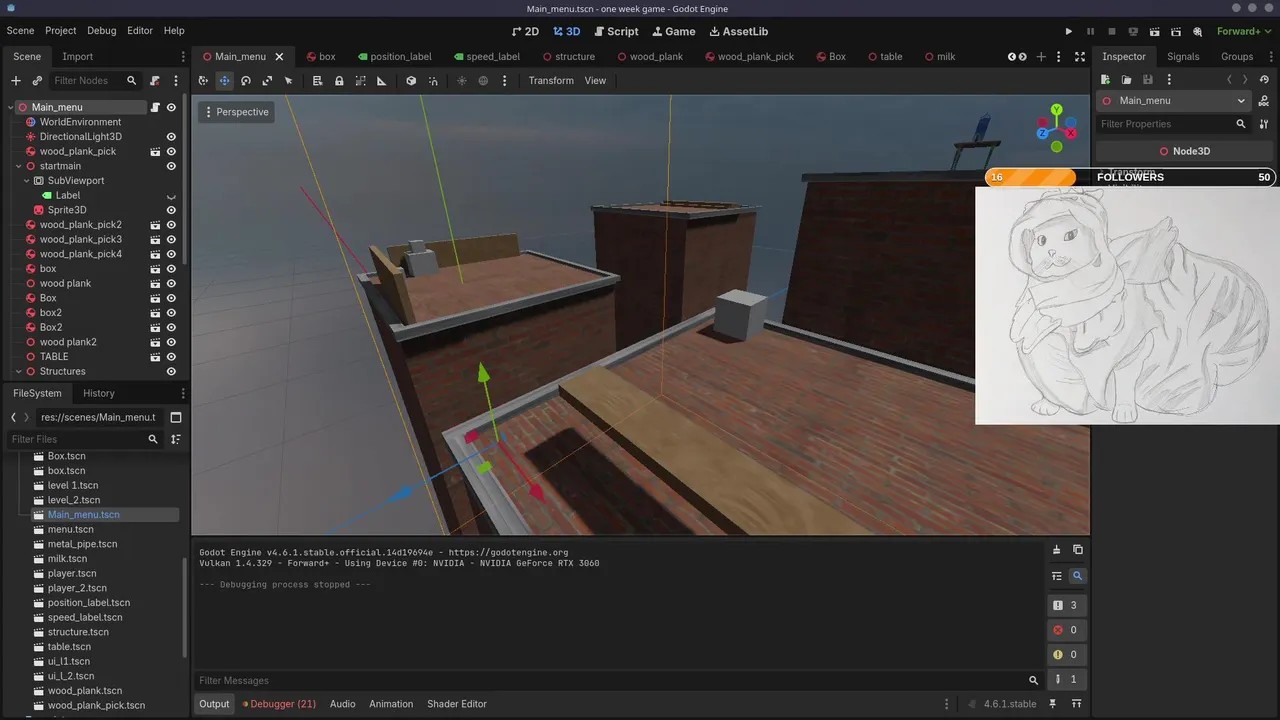Select metal_pipe.tscn in FileSystem
The image size is (1280, 720).
[x=82, y=544]
